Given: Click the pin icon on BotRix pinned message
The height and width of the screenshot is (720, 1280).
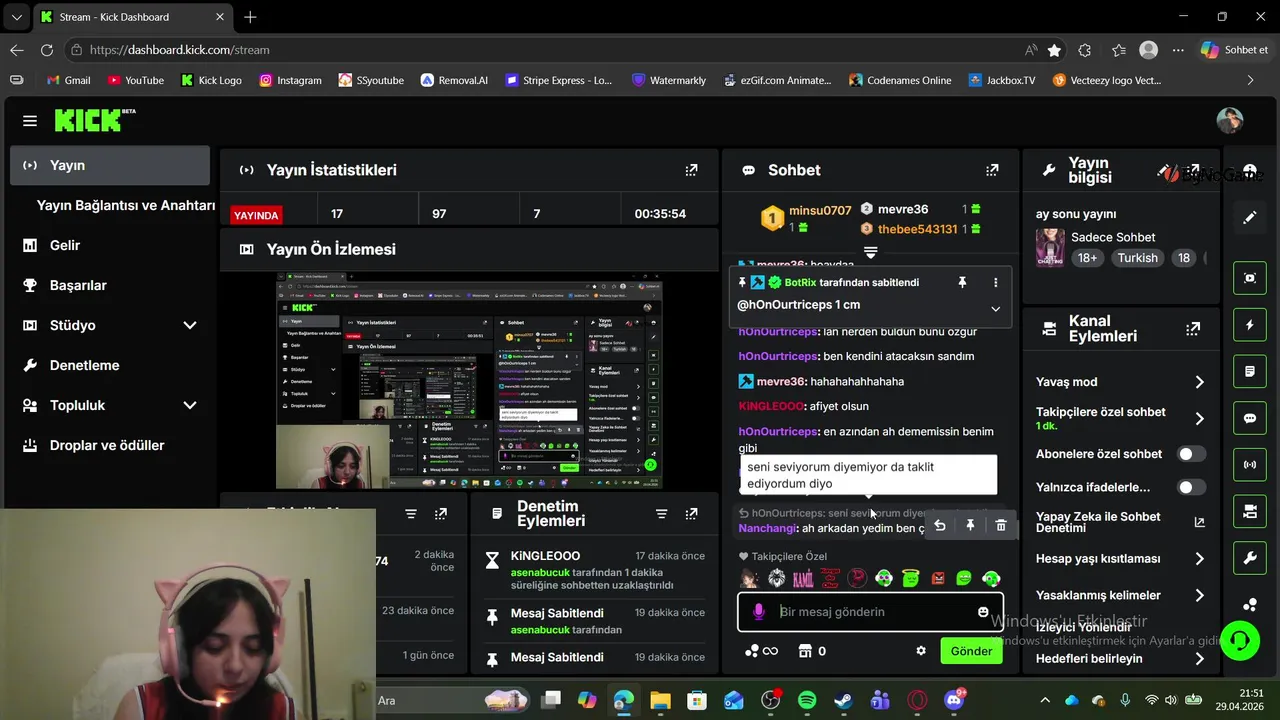Looking at the screenshot, I should click(962, 283).
